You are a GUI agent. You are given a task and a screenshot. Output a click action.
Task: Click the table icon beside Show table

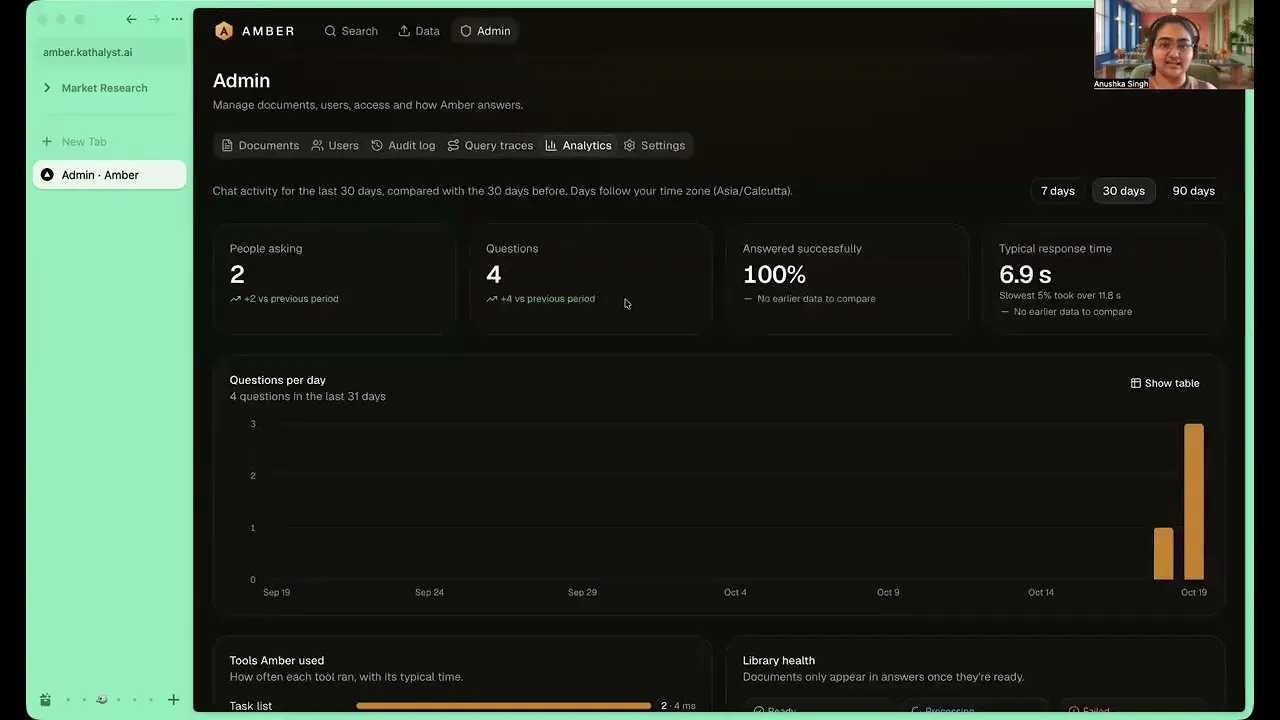(x=1136, y=383)
